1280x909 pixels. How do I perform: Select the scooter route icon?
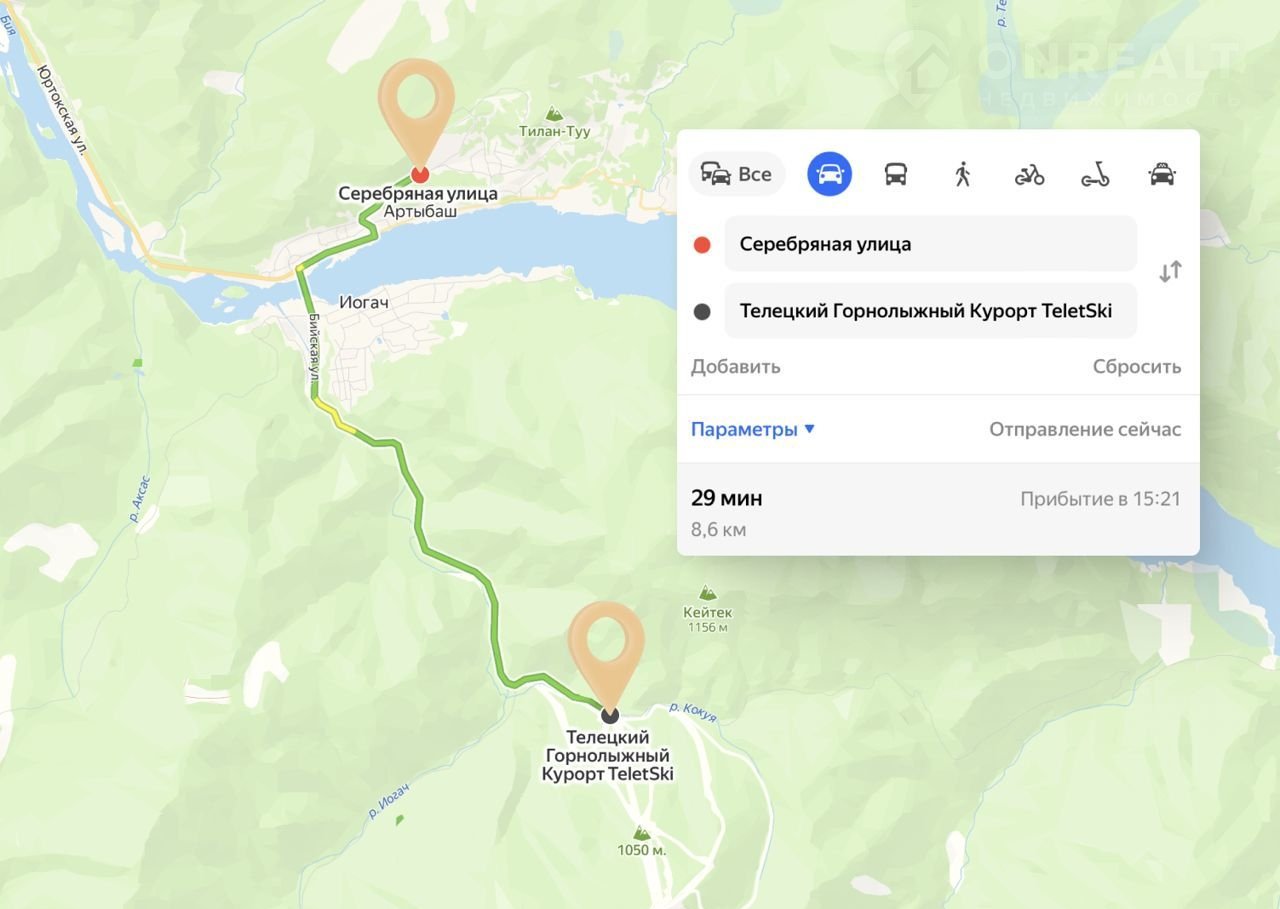coord(1095,174)
